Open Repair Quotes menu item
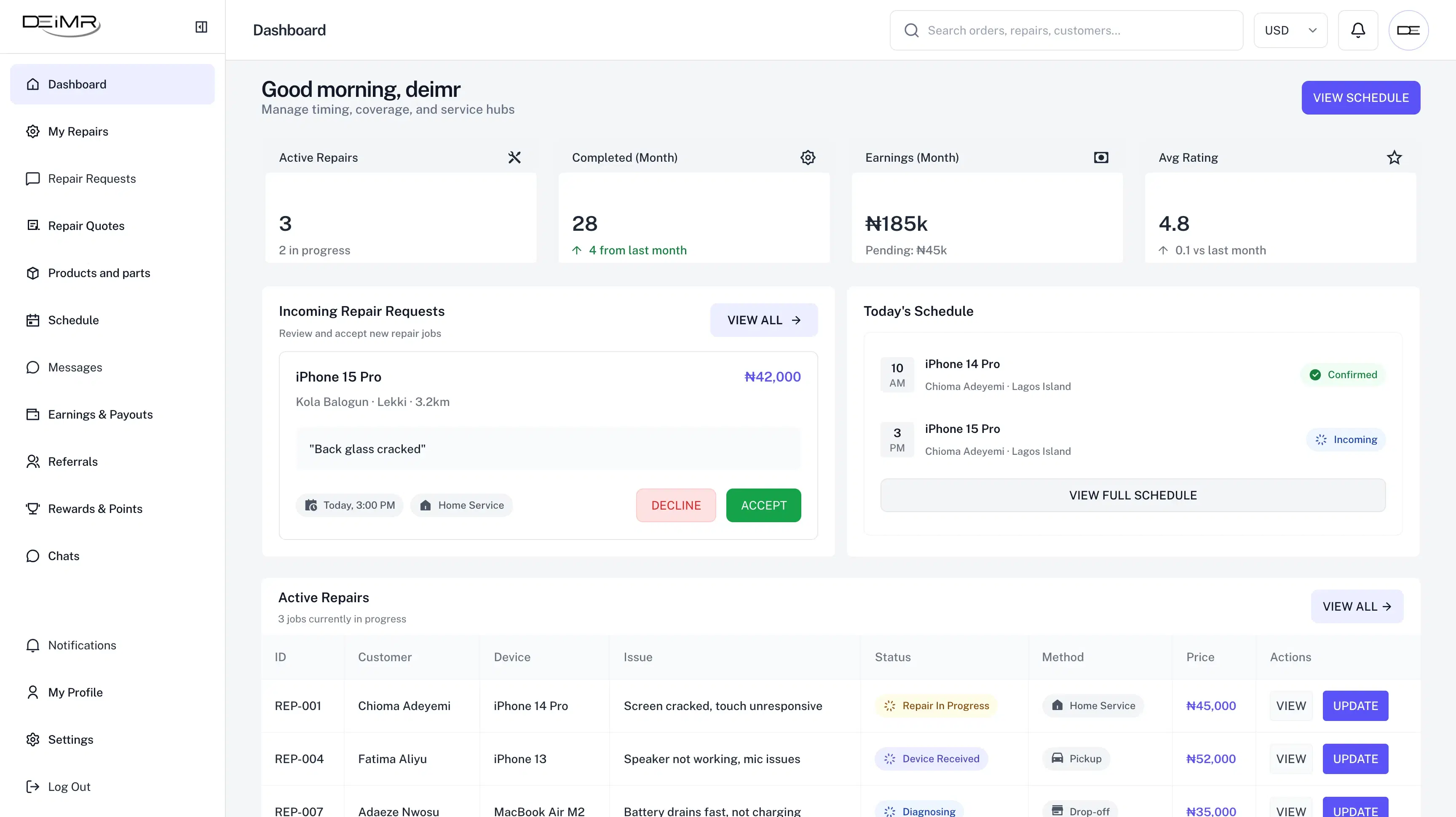Image resolution: width=1456 pixels, height=817 pixels. point(112,225)
